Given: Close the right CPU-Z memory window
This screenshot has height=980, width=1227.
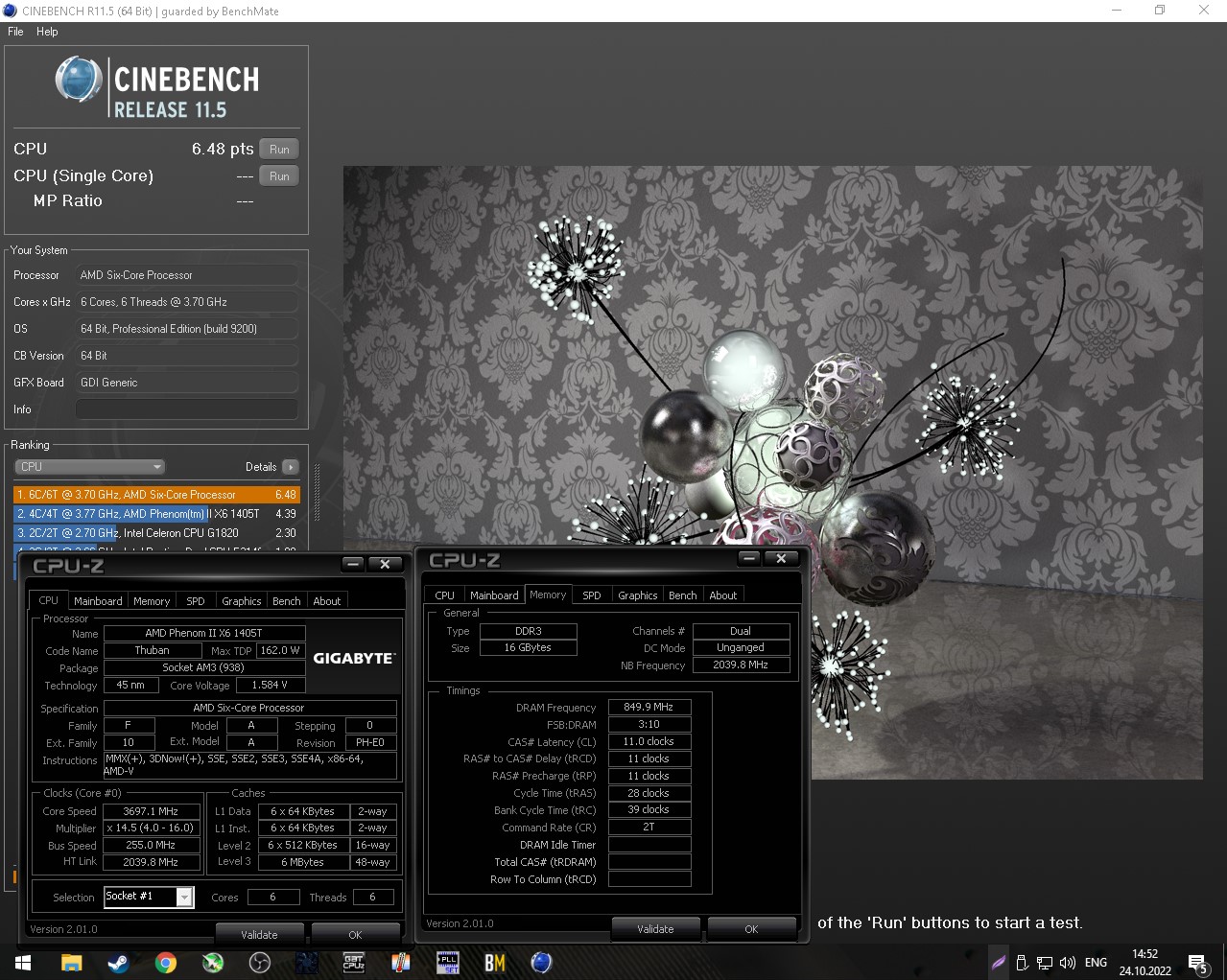Looking at the screenshot, I should coord(781,559).
